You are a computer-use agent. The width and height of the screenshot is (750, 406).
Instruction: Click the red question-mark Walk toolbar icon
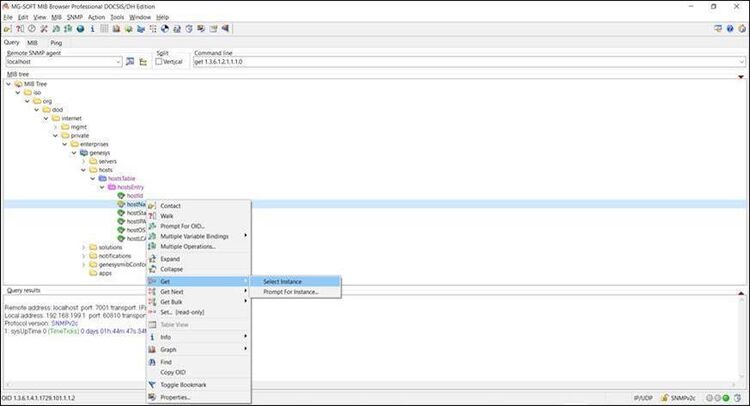20,29
